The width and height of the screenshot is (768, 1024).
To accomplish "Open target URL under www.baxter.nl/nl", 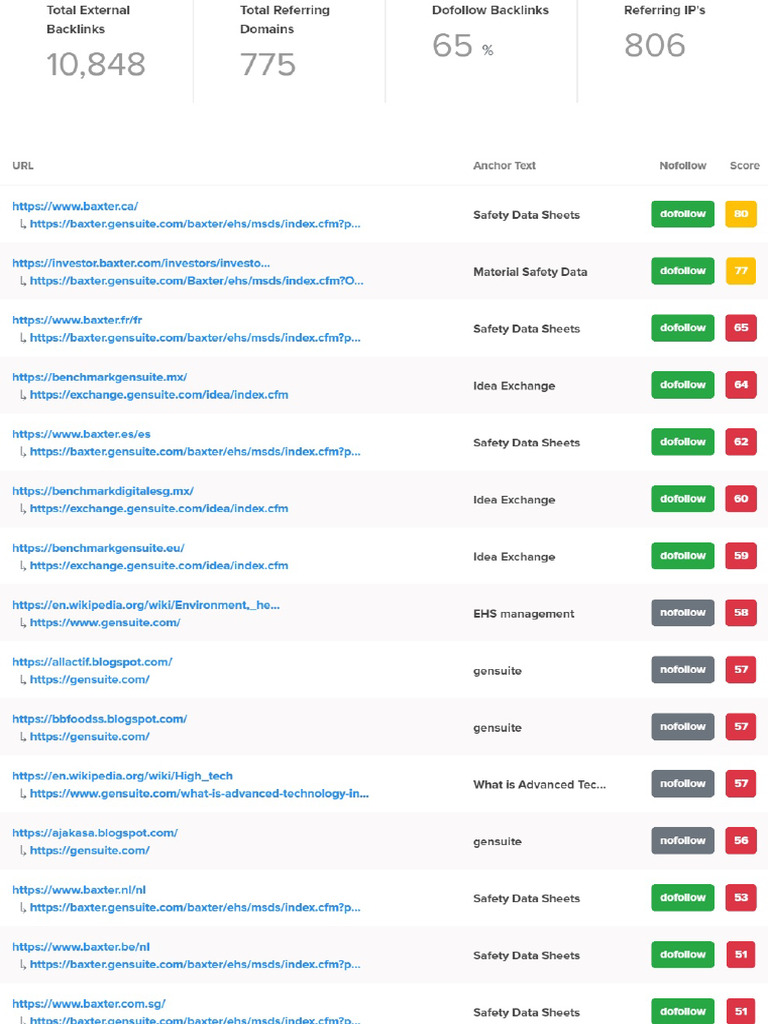I will point(195,907).
